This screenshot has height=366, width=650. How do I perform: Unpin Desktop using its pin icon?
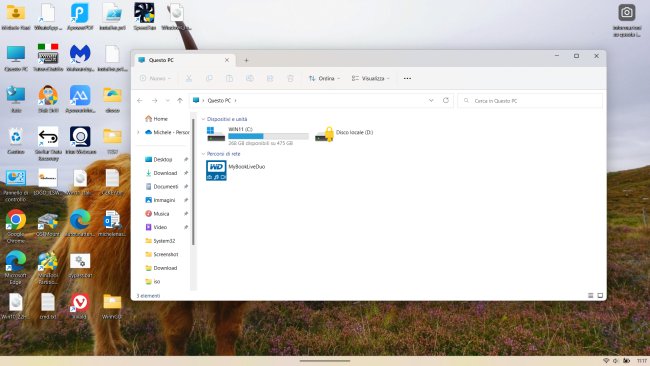[x=186, y=160]
